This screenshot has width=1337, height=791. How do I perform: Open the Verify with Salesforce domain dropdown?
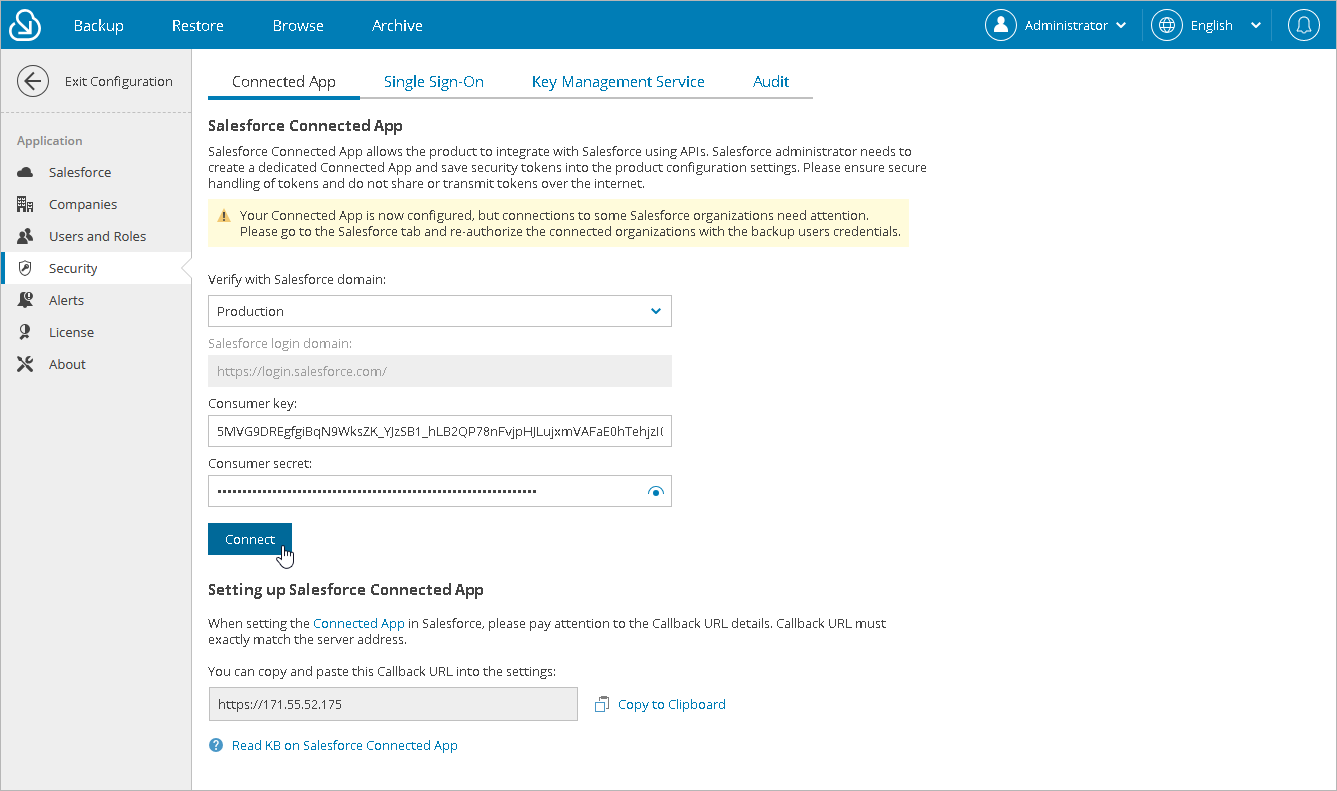(440, 311)
